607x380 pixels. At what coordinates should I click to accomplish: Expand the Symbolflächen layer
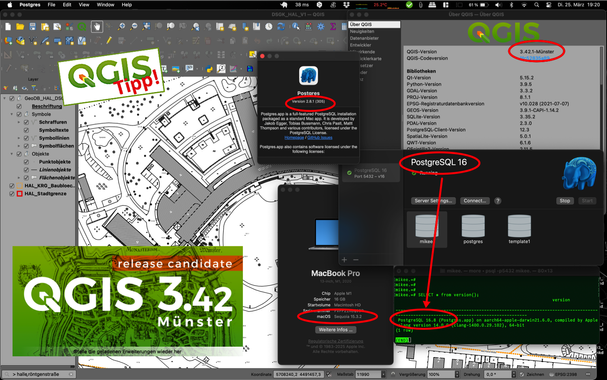tap(19, 146)
